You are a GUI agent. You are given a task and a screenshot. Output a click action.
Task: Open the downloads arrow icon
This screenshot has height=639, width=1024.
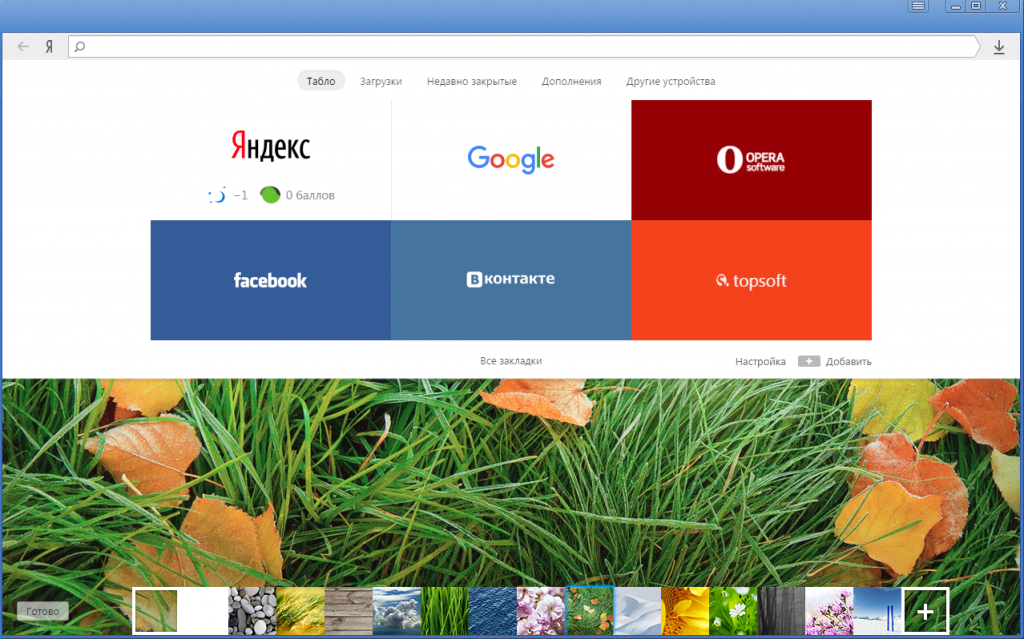pyautogui.click(x=998, y=47)
